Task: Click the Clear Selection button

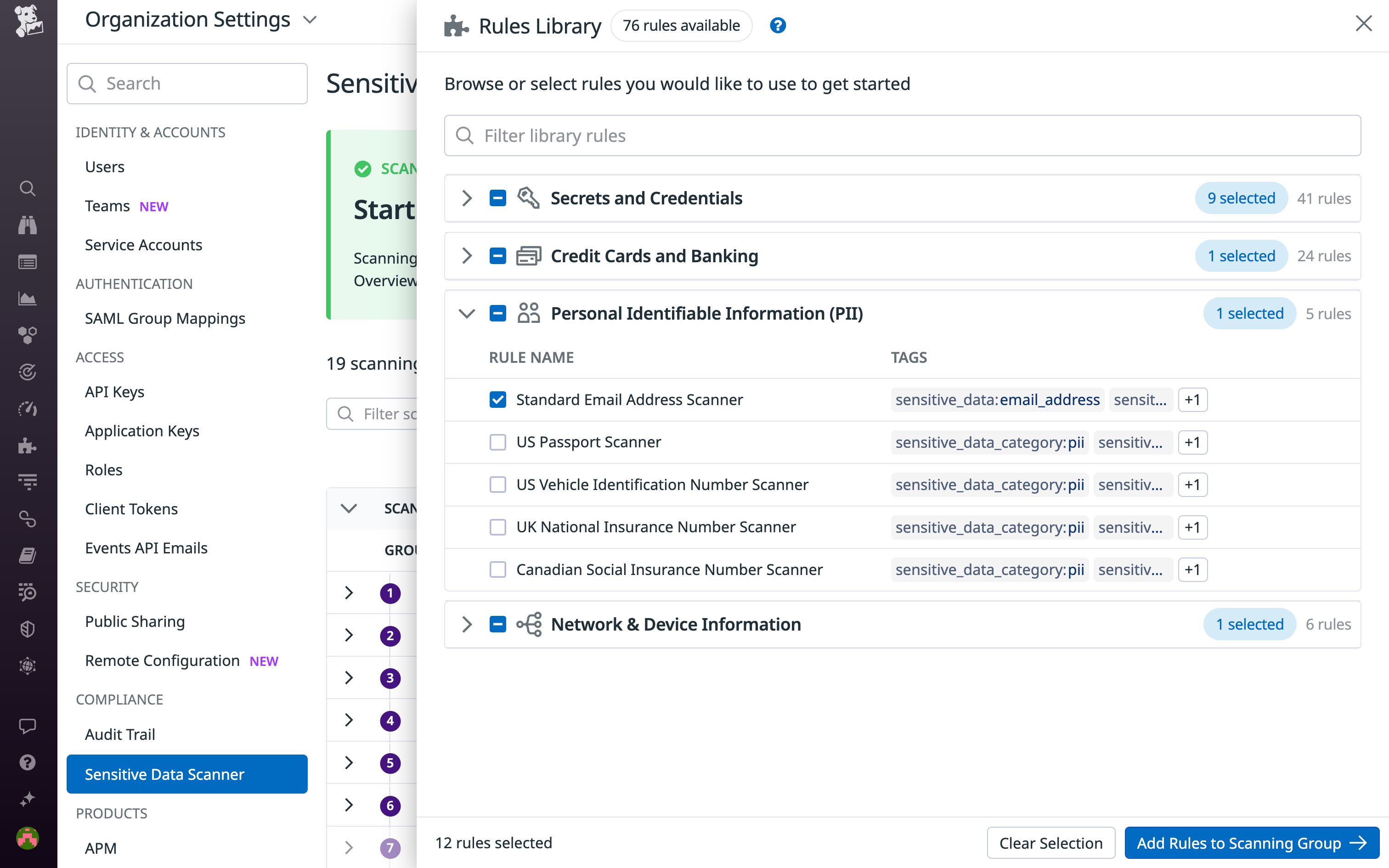Action: [1050, 843]
